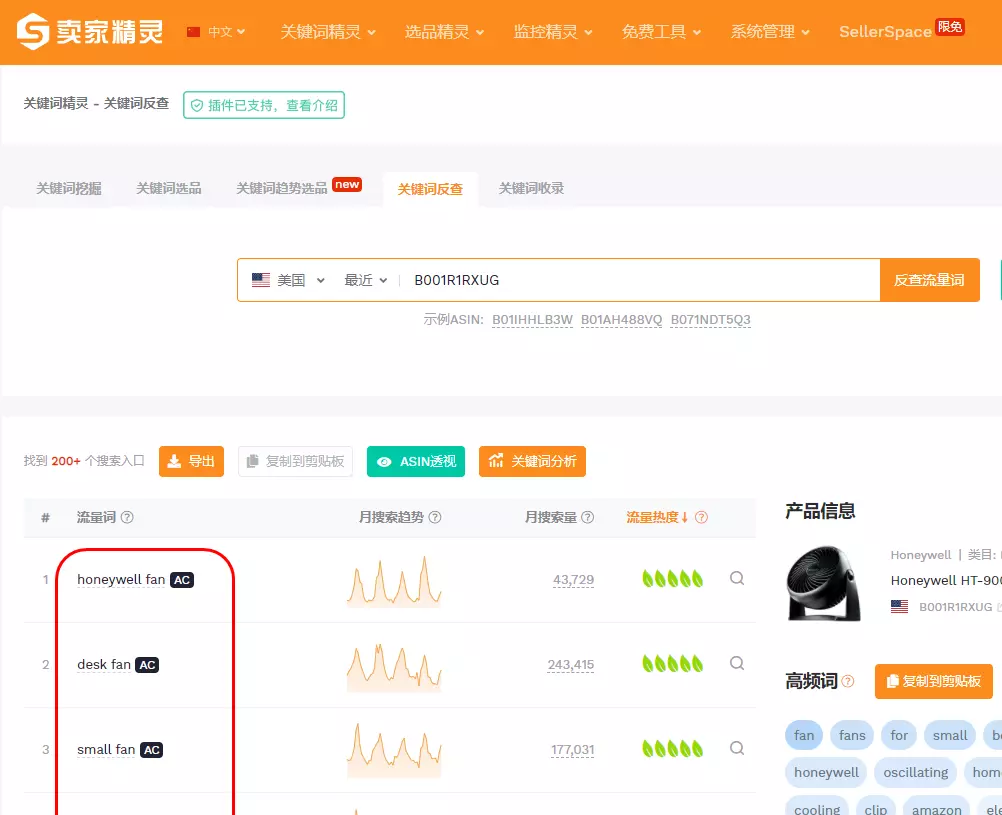This screenshot has height=815, width=1002.
Task: Click the Honeywell fan product thumbnail
Action: pyautogui.click(x=824, y=583)
